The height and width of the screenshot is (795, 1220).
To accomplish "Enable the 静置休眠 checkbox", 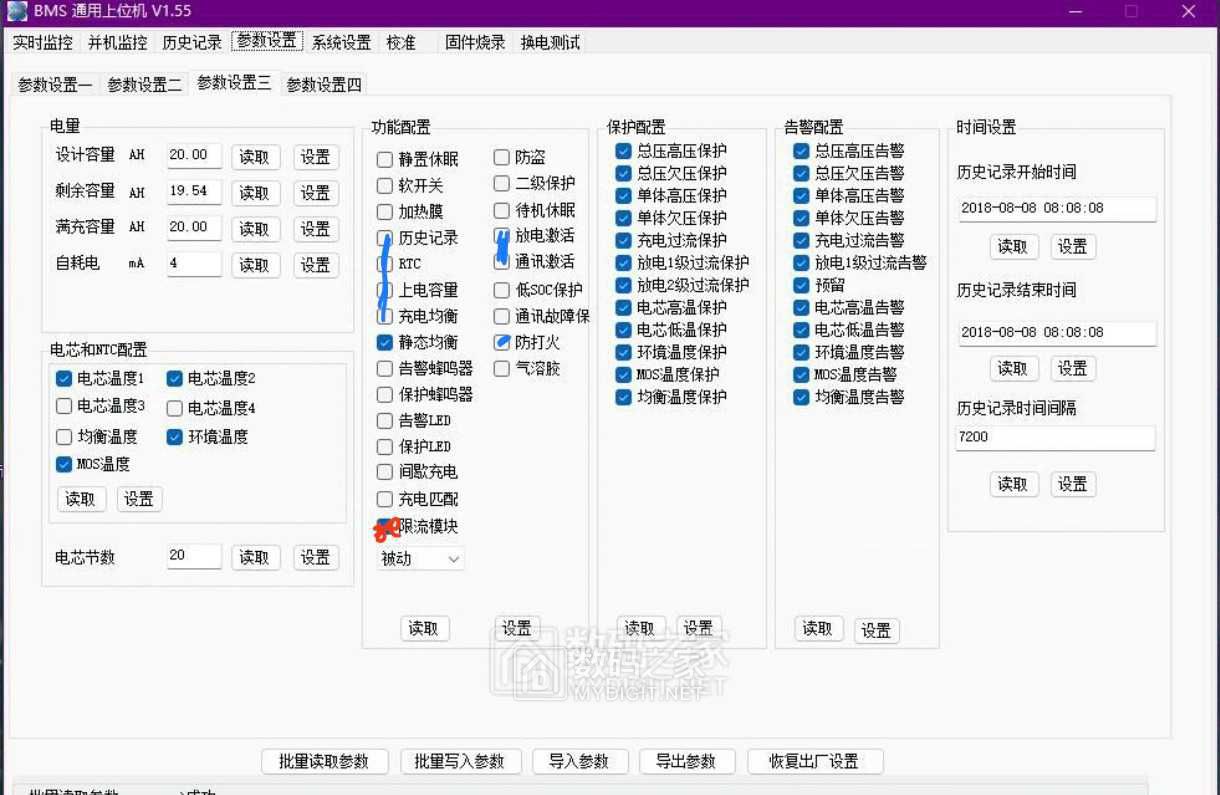I will [385, 160].
